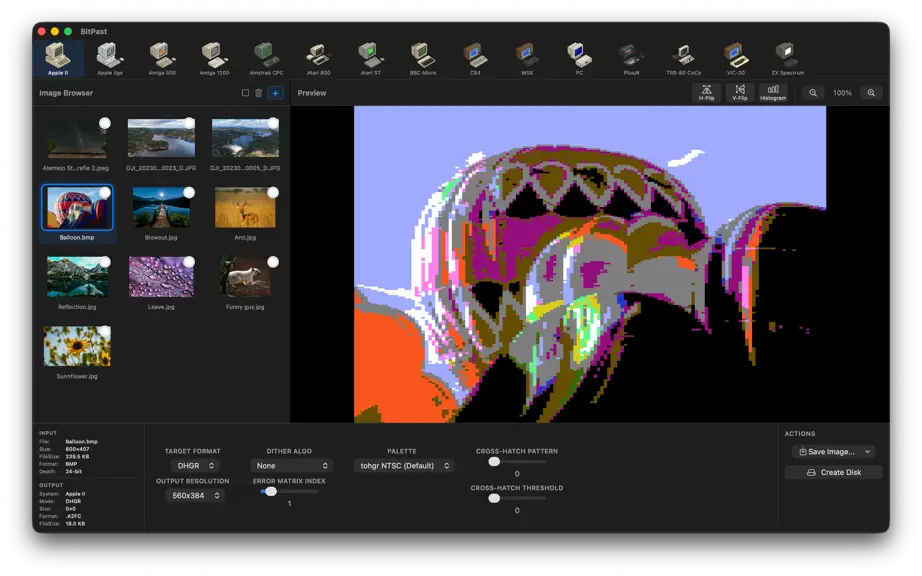Open the Blowout.jpg thumbnail image
This screenshot has width=922, height=576.
click(x=161, y=207)
